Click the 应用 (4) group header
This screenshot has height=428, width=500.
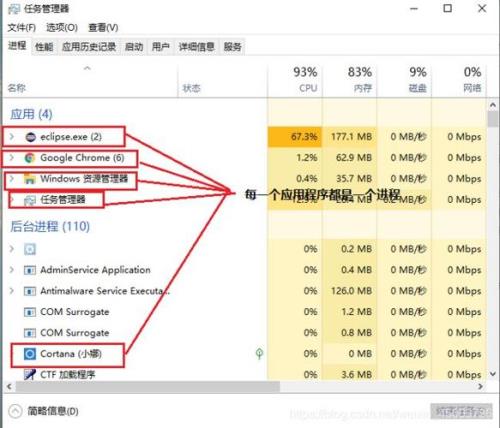pos(31,114)
